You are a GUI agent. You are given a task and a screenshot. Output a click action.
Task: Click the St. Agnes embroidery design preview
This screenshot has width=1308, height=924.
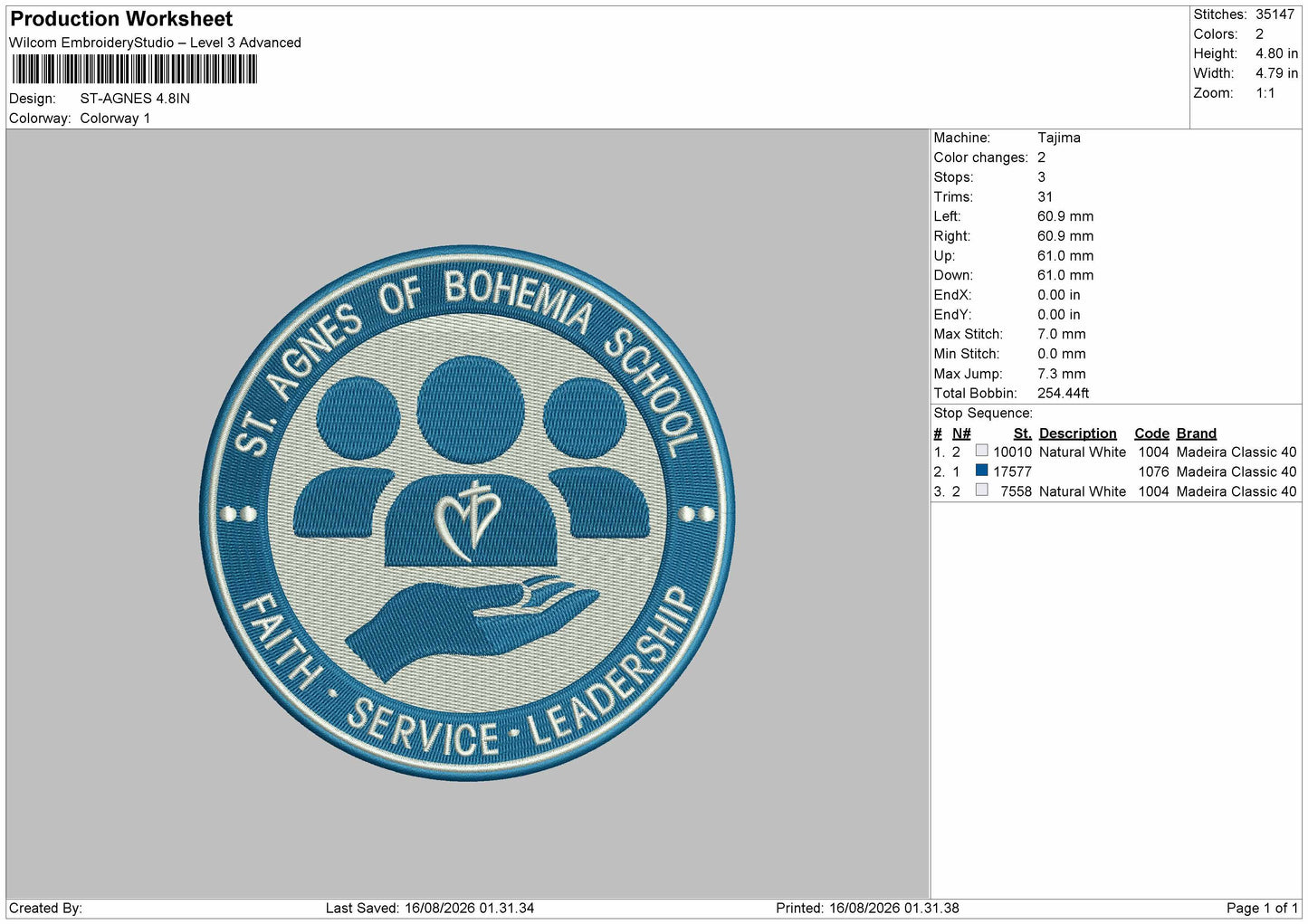[467, 513]
